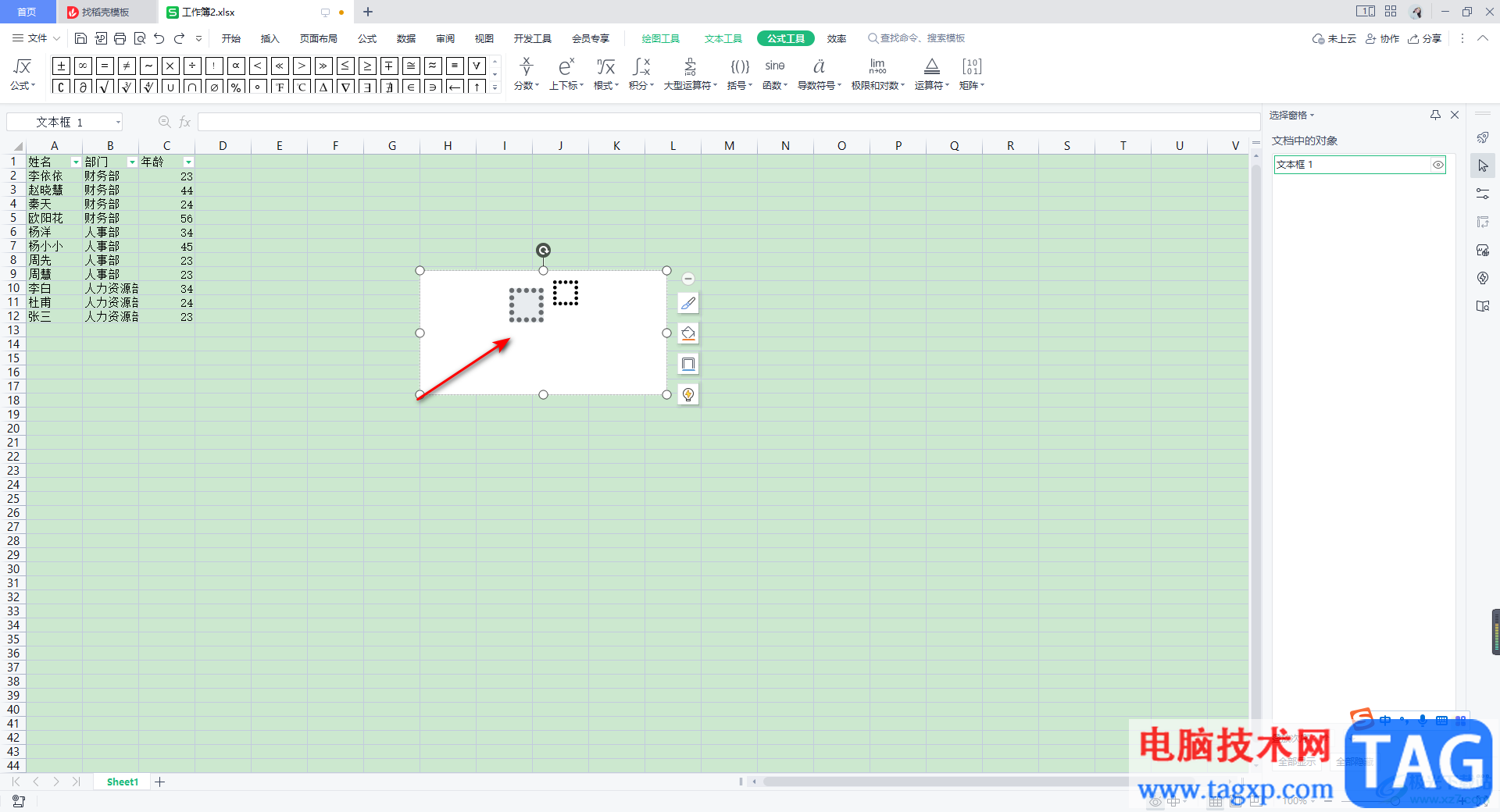The width and height of the screenshot is (1500, 812).
Task: Close the selection pane
Action: coord(1455,115)
